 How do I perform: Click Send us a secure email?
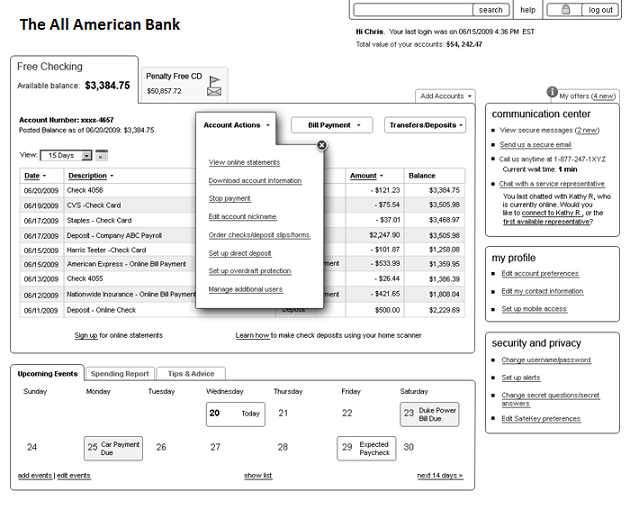[x=535, y=144]
